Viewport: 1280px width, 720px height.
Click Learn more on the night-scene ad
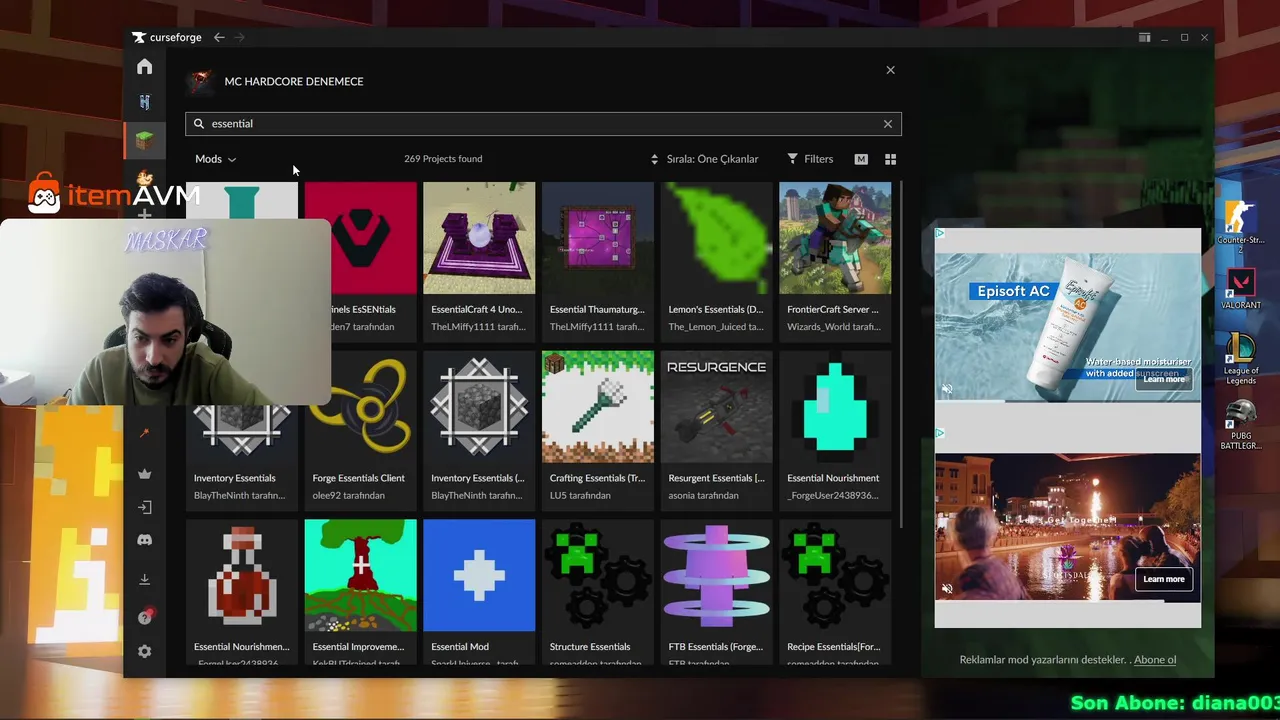1164,579
